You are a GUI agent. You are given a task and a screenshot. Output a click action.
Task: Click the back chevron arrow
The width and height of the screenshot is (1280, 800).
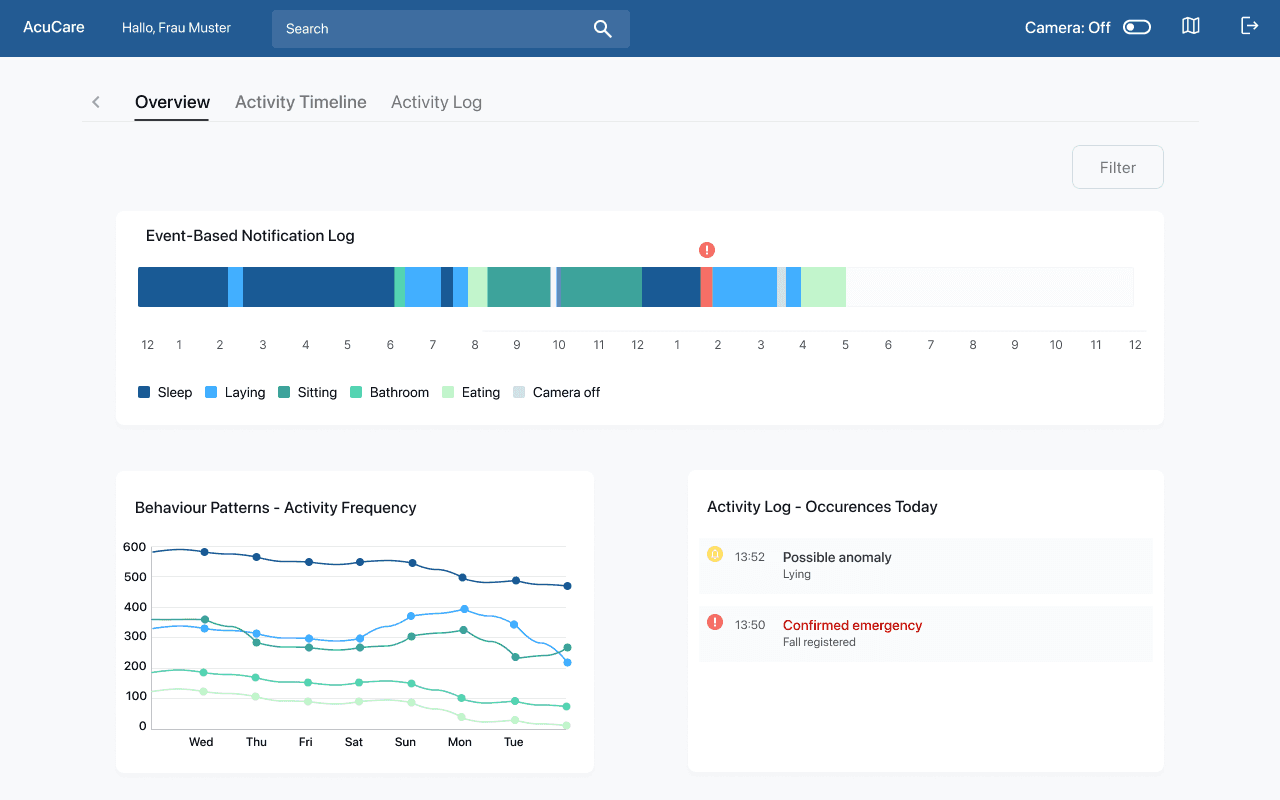pos(96,102)
